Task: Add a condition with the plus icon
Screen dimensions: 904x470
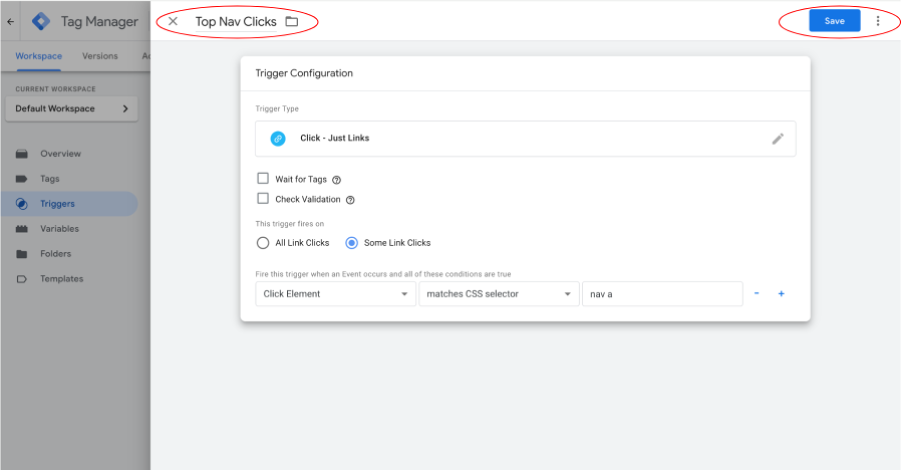Action: point(781,294)
